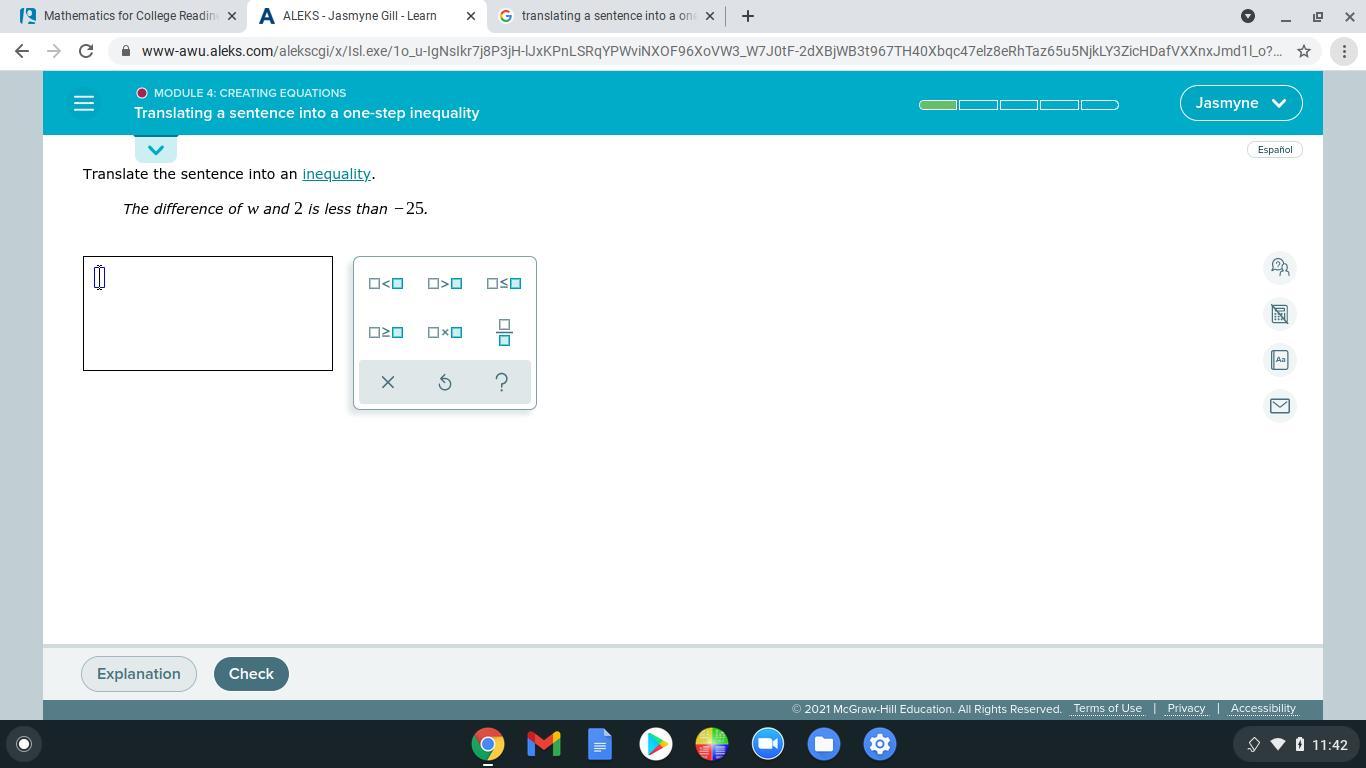Undo the last answer entry

click(445, 382)
